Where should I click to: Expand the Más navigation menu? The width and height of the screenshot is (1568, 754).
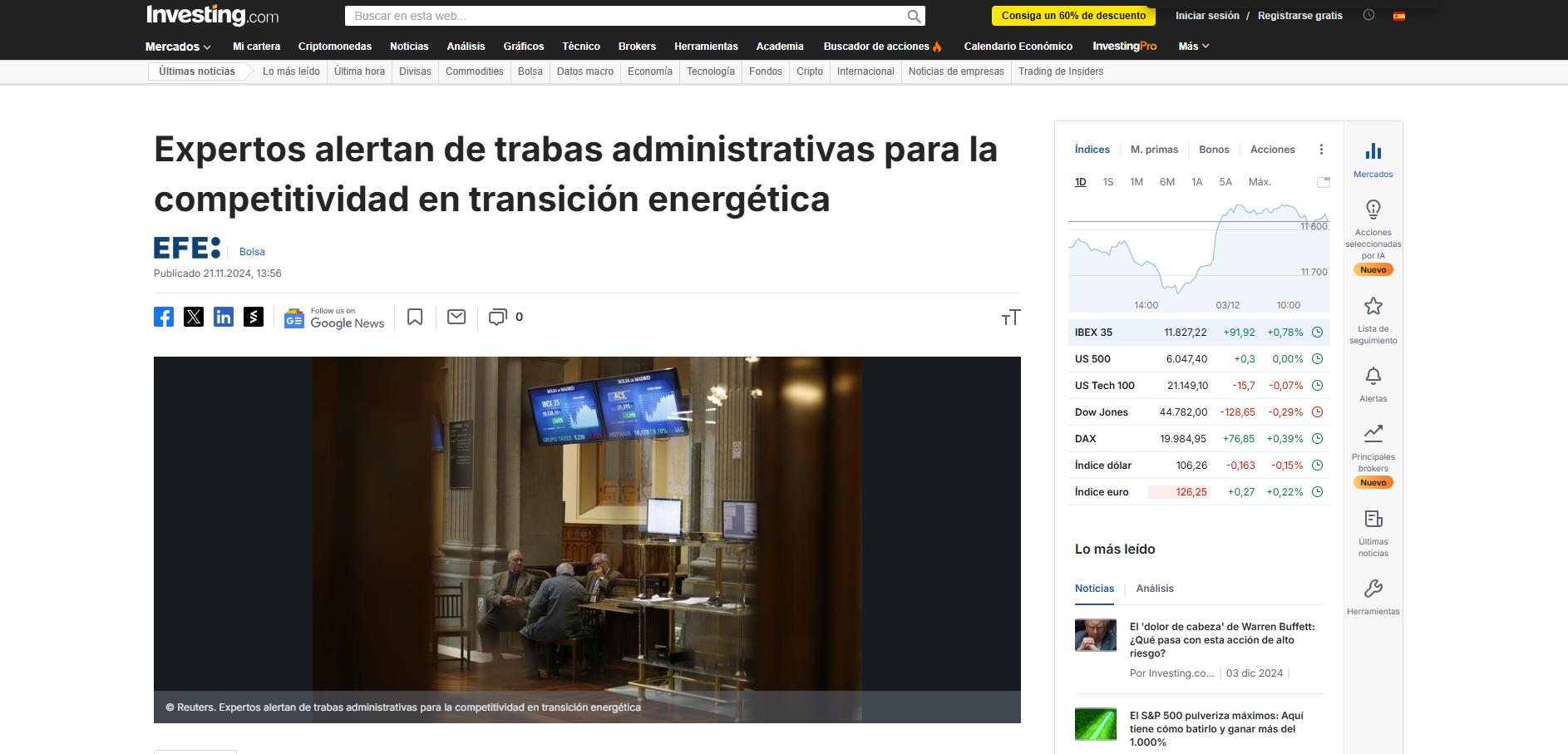point(1193,47)
